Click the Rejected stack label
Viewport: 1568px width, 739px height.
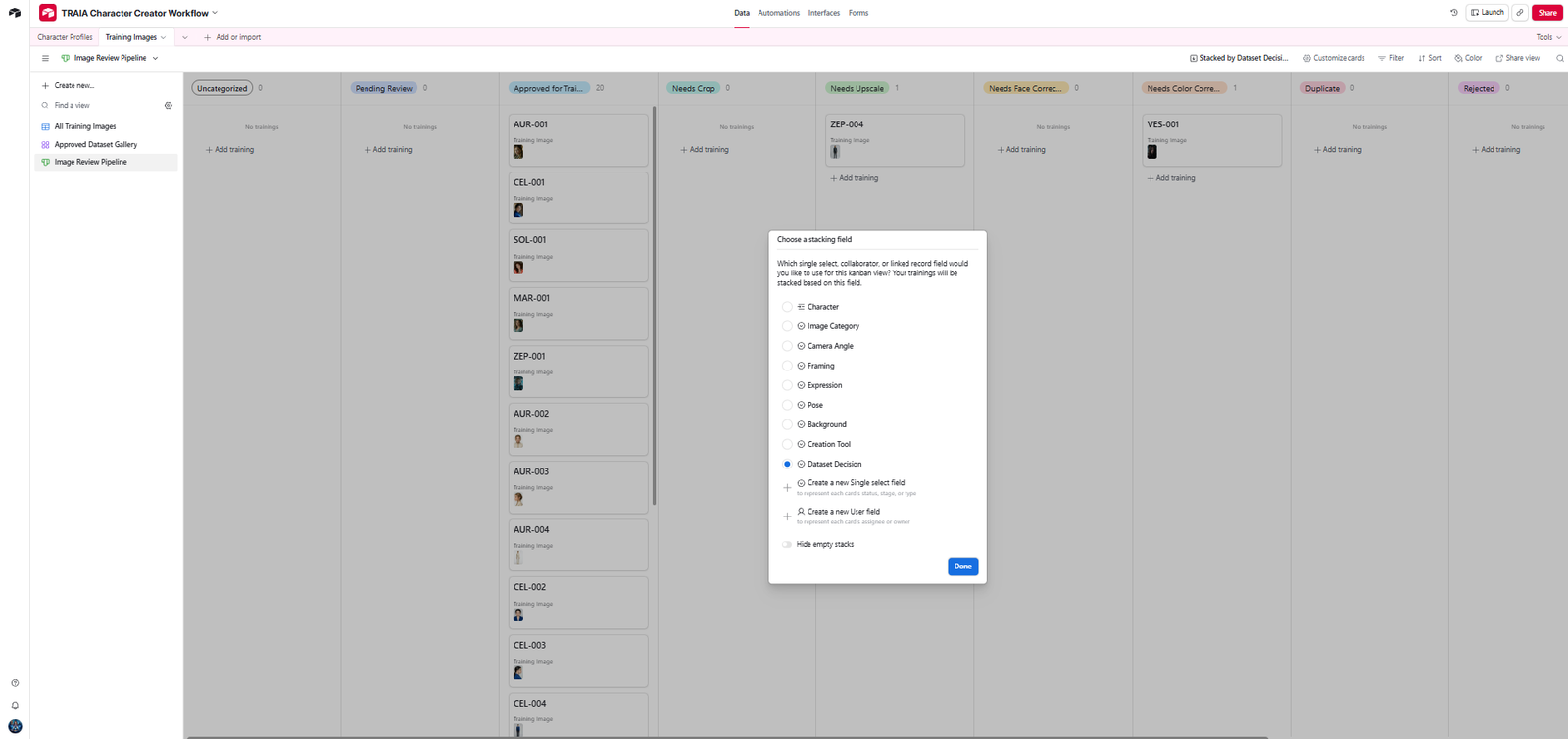[1479, 88]
